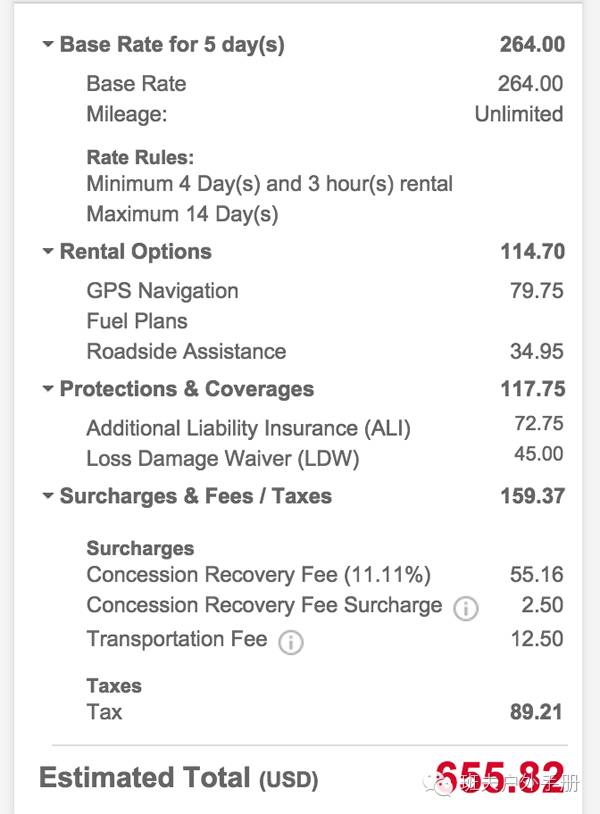The height and width of the screenshot is (814, 600).
Task: Click the Mileage label
Action: 127,114
